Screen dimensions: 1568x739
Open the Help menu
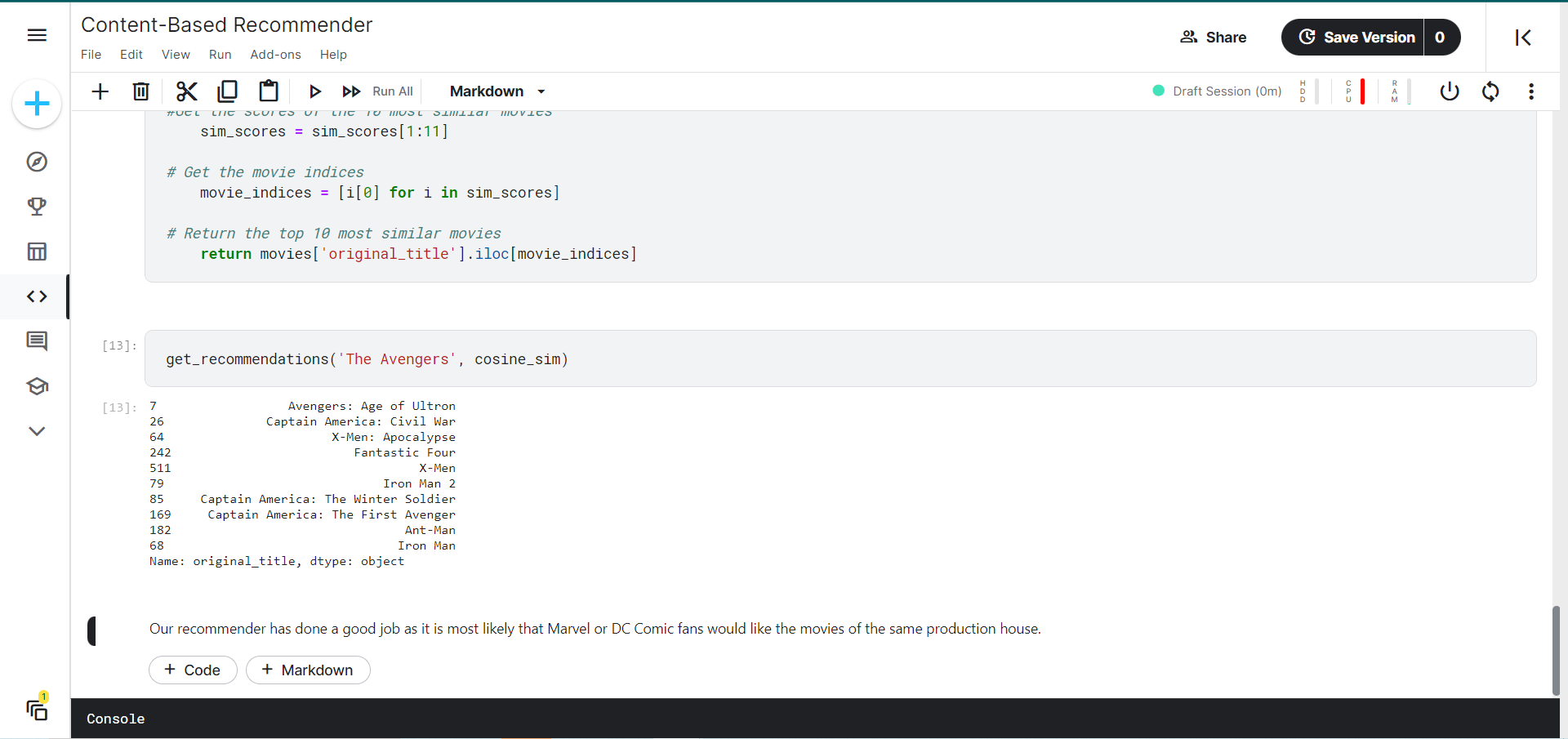[x=333, y=55]
